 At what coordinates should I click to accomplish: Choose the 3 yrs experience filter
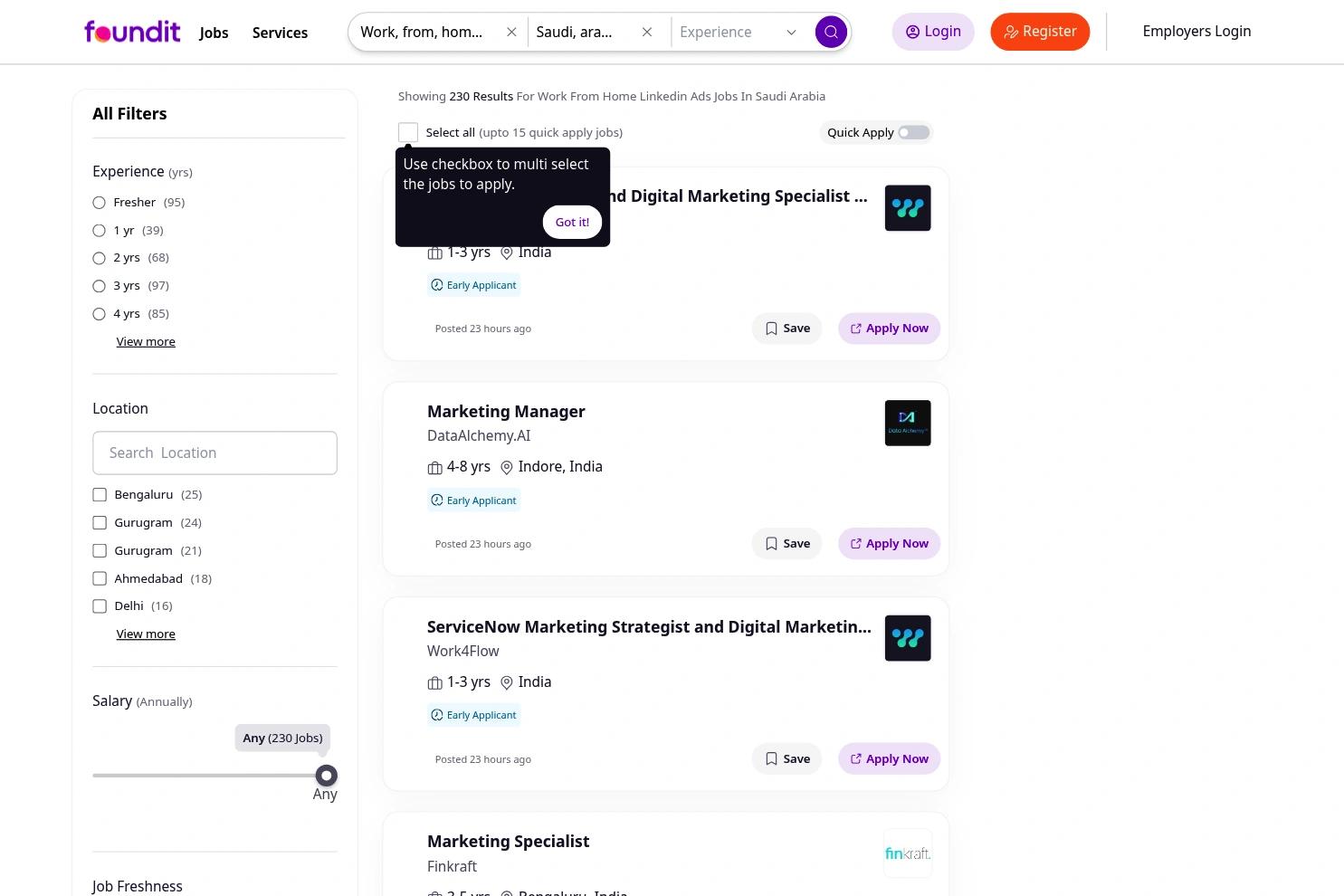[100, 286]
